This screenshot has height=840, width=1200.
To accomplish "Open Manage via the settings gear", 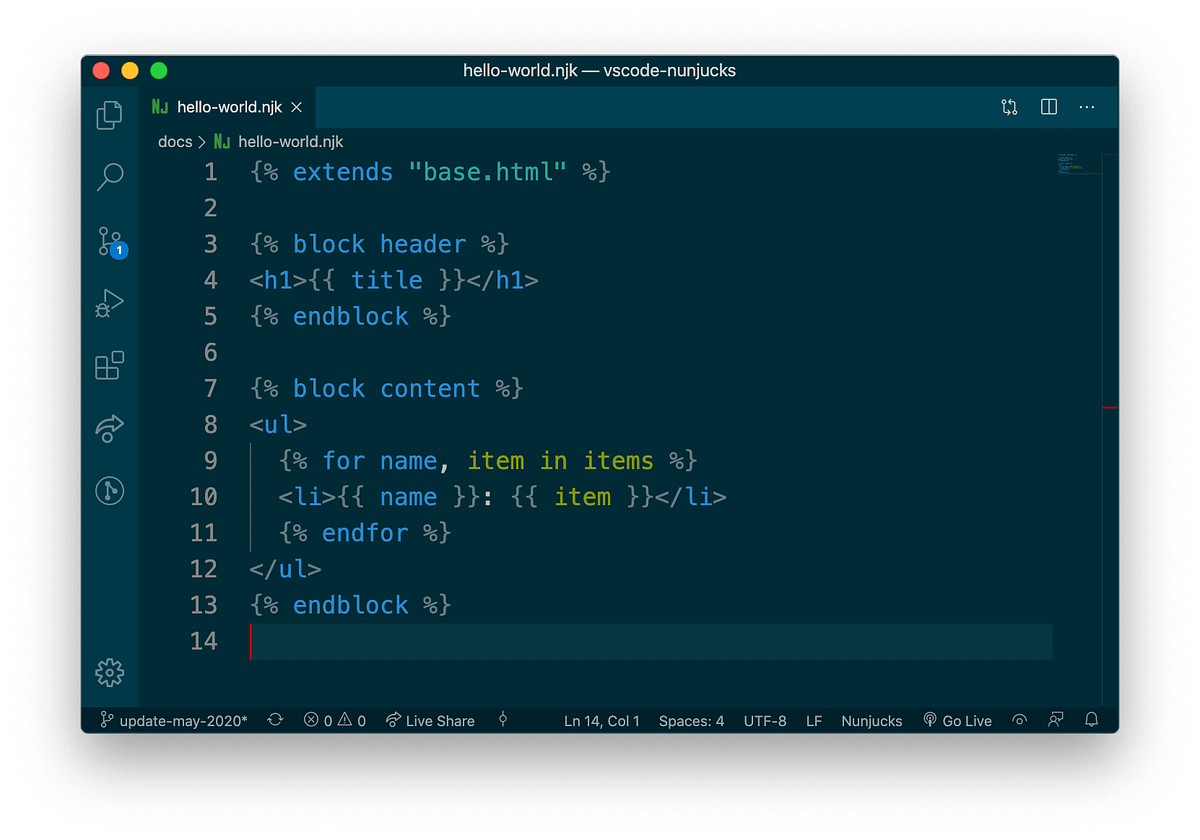I will click(x=110, y=673).
